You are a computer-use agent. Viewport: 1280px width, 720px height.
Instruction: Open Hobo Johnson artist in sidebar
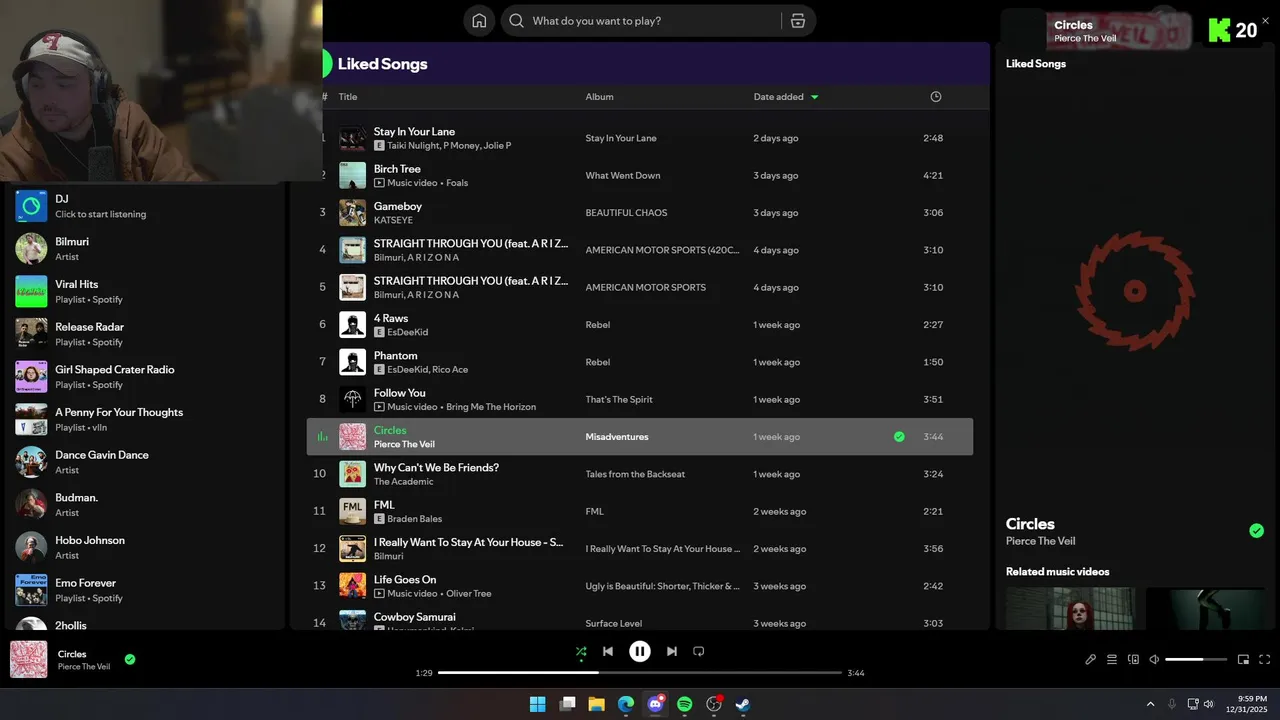pos(146,547)
